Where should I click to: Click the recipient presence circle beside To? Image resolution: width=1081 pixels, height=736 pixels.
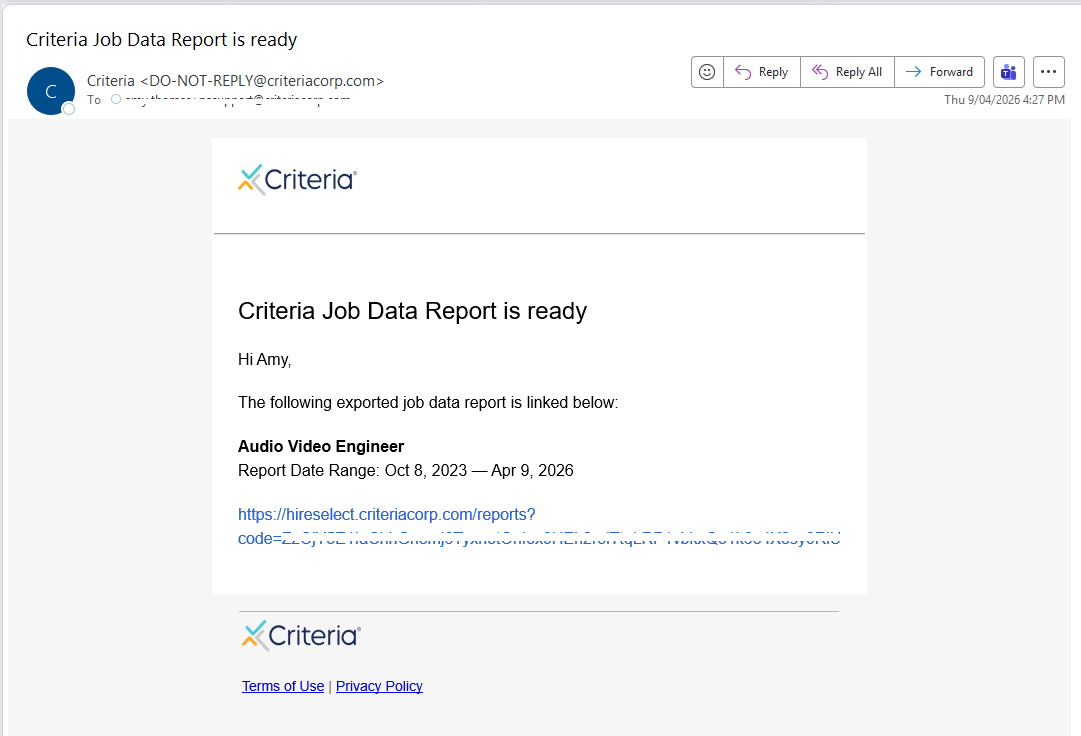[x=115, y=99]
